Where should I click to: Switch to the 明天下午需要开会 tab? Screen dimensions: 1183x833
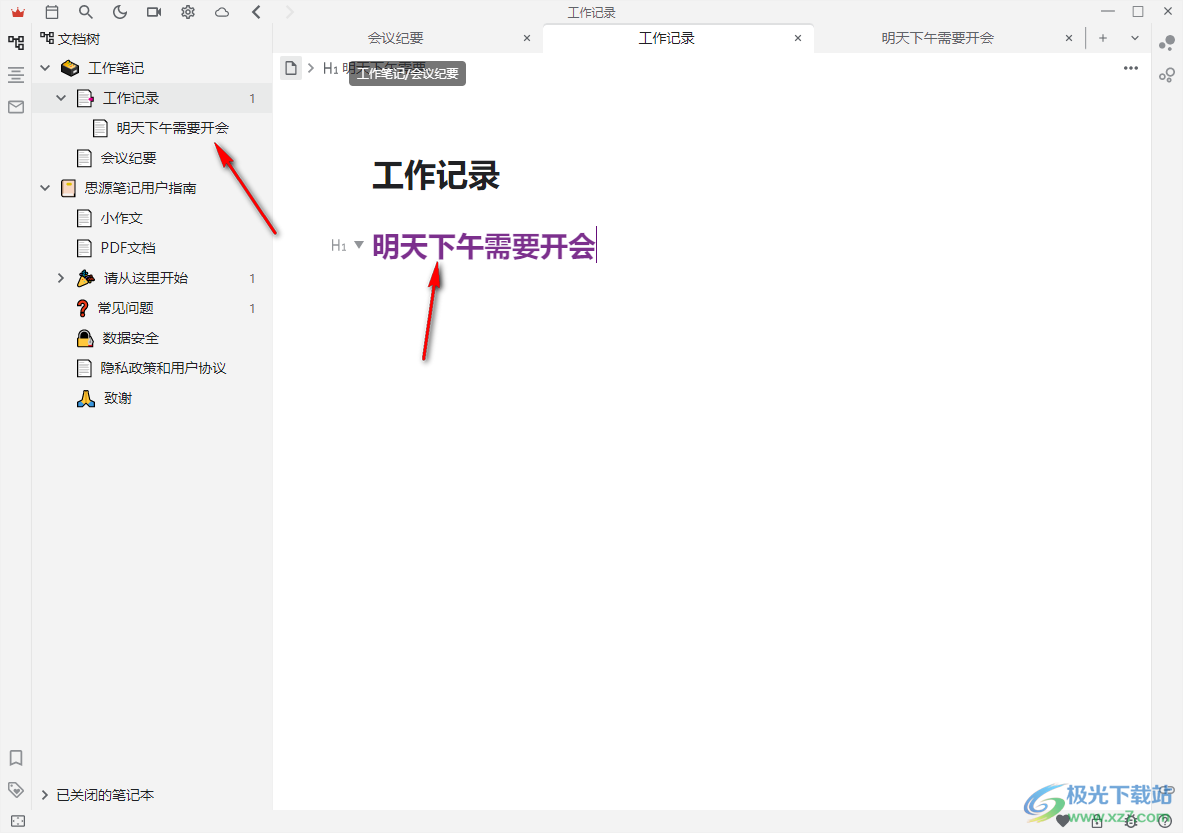937,38
